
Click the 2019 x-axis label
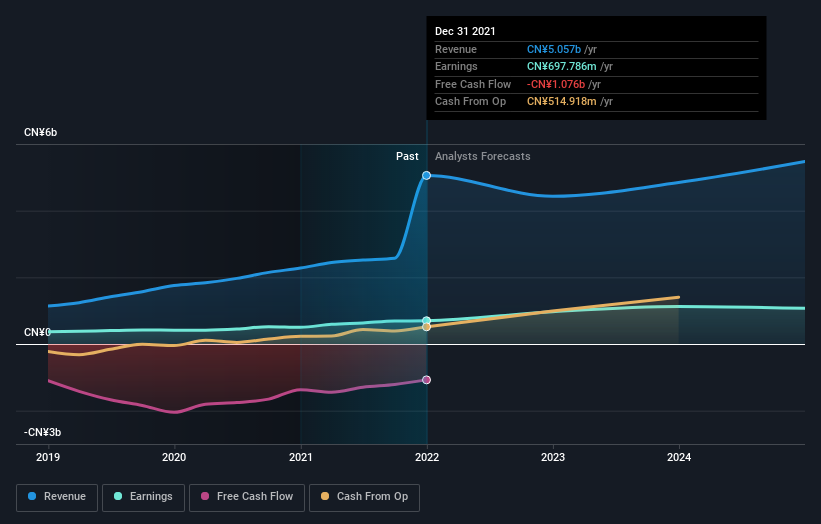pos(48,458)
